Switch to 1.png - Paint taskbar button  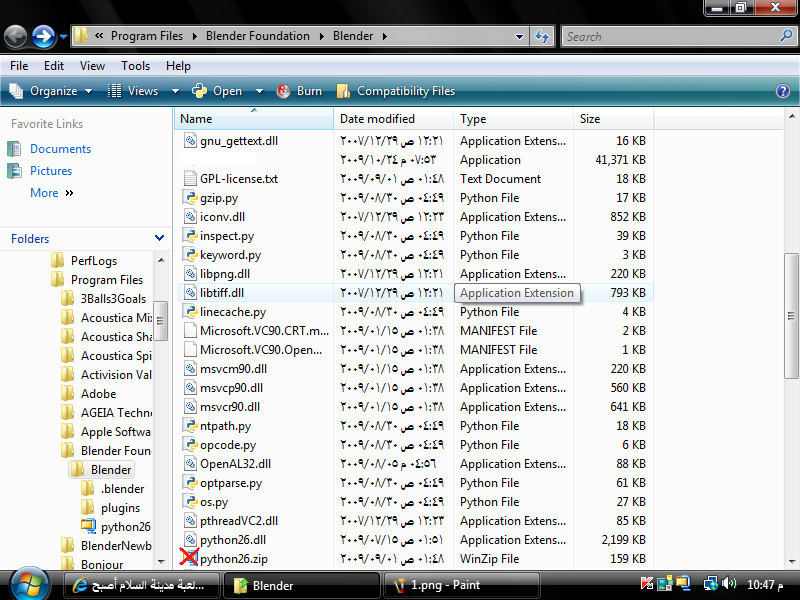(x=460, y=585)
